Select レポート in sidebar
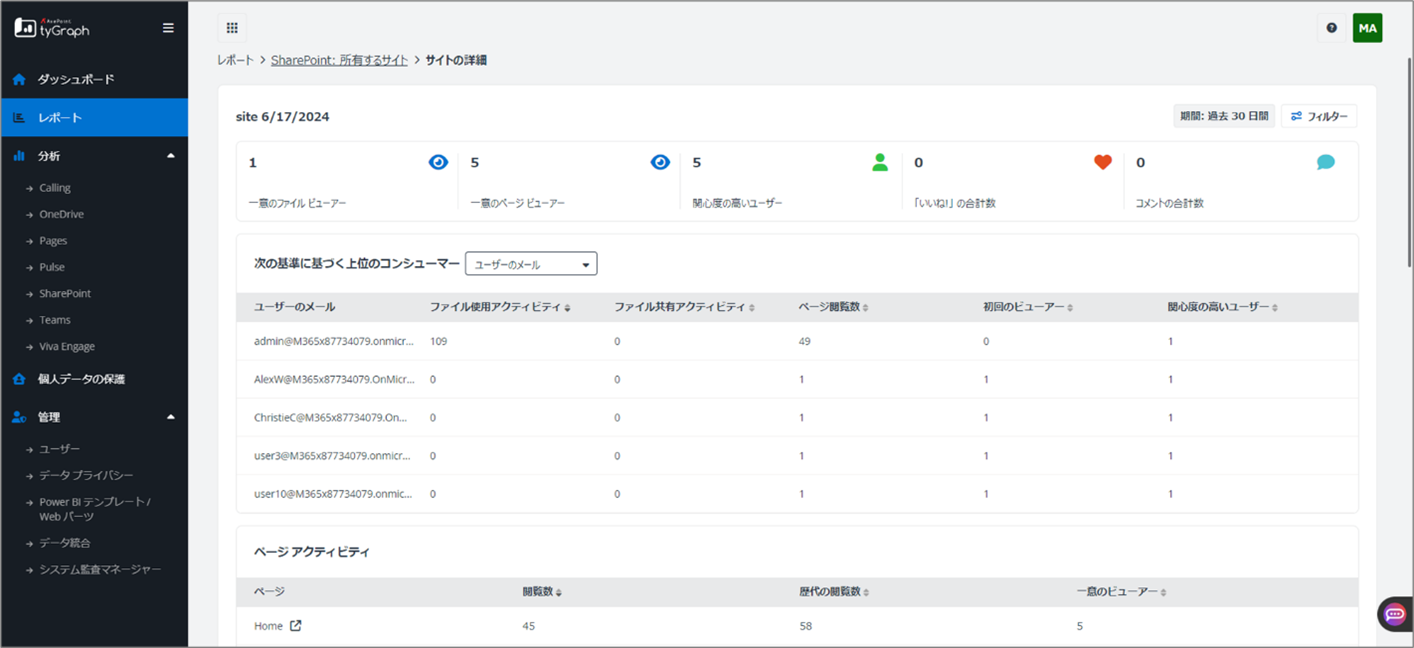Image resolution: width=1414 pixels, height=648 pixels. pos(94,118)
